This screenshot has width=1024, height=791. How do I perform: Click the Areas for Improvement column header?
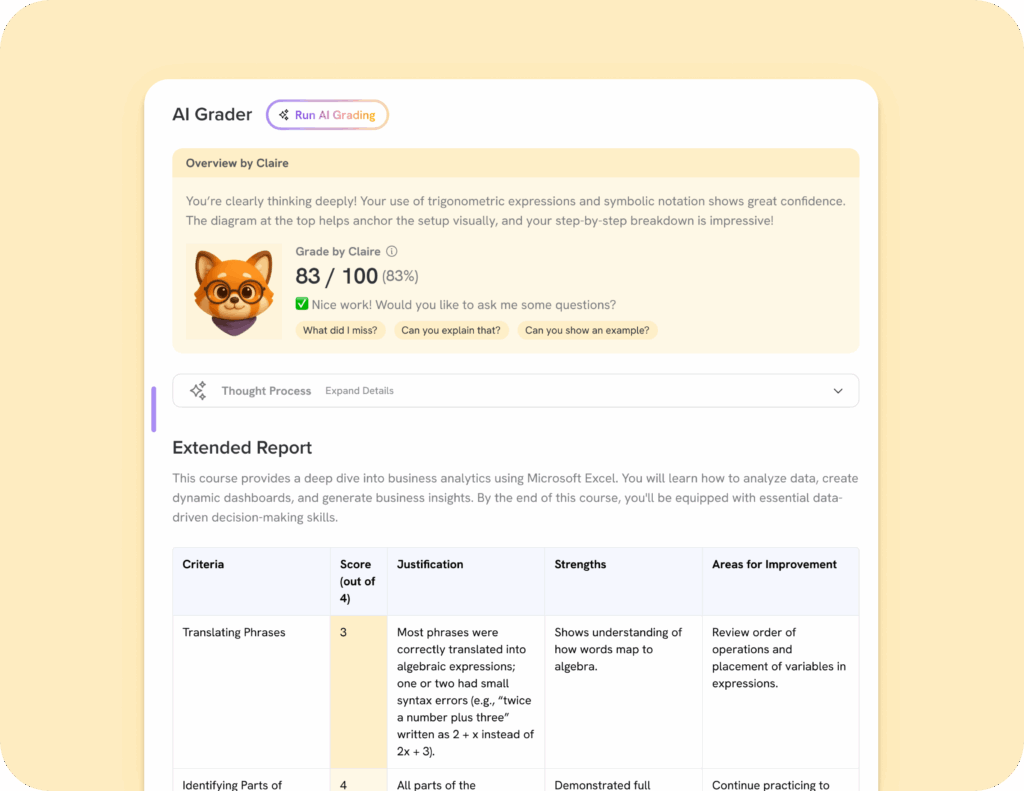coord(774,564)
